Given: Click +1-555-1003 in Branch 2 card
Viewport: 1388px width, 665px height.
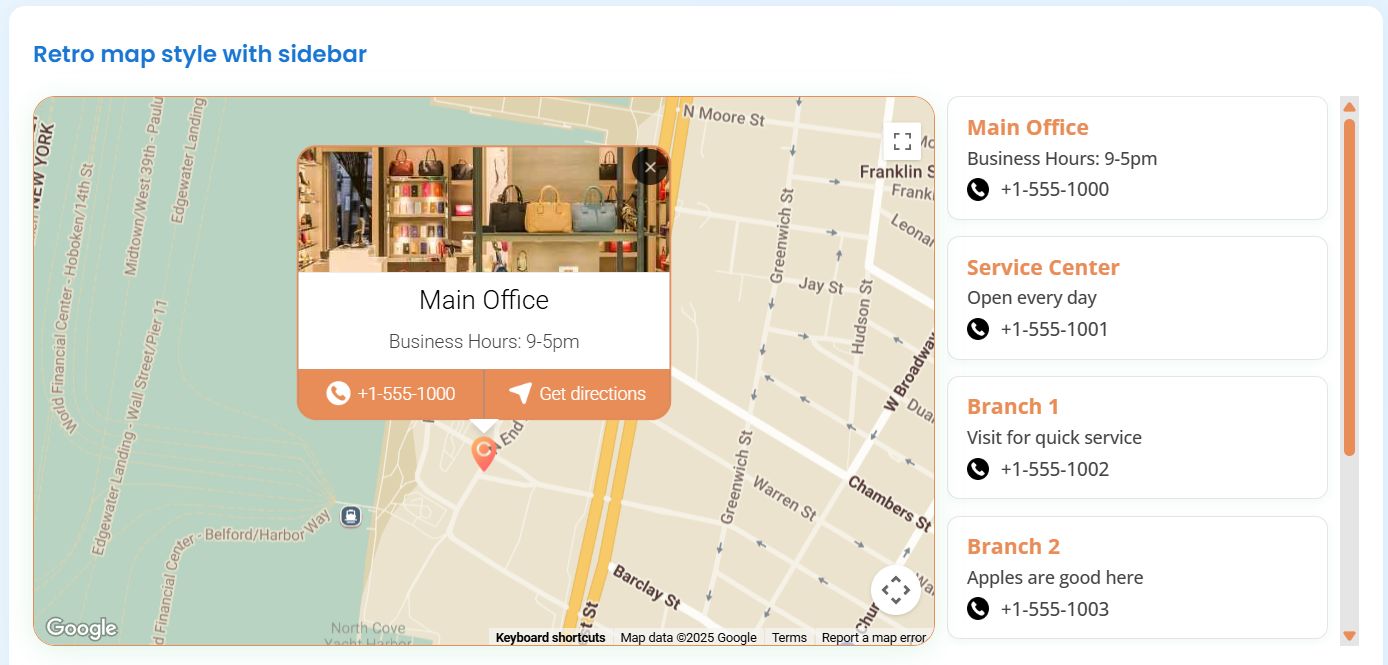Looking at the screenshot, I should click(1054, 609).
